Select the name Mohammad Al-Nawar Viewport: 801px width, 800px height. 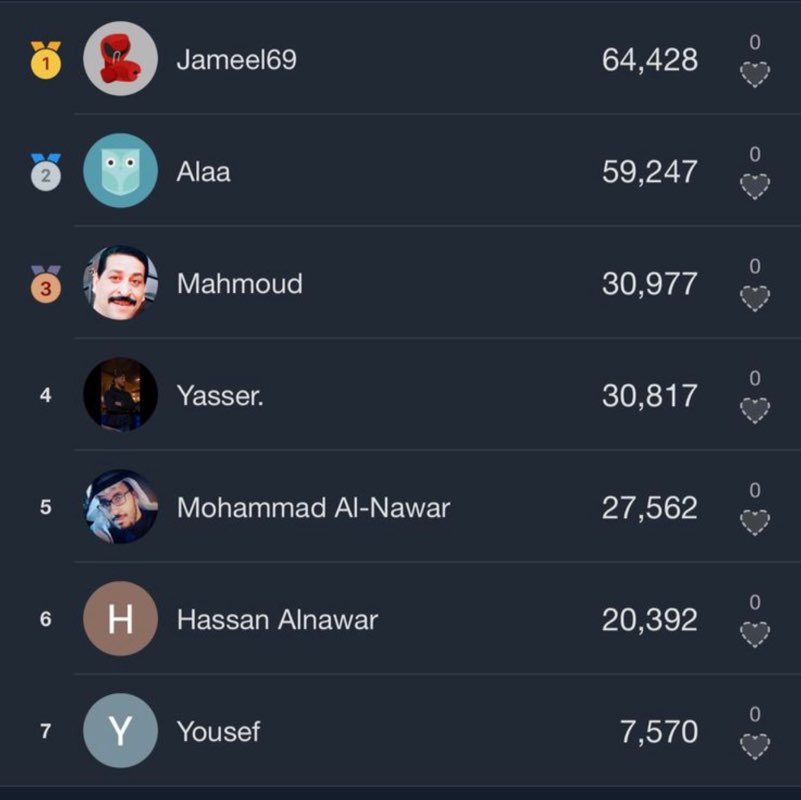pos(313,507)
